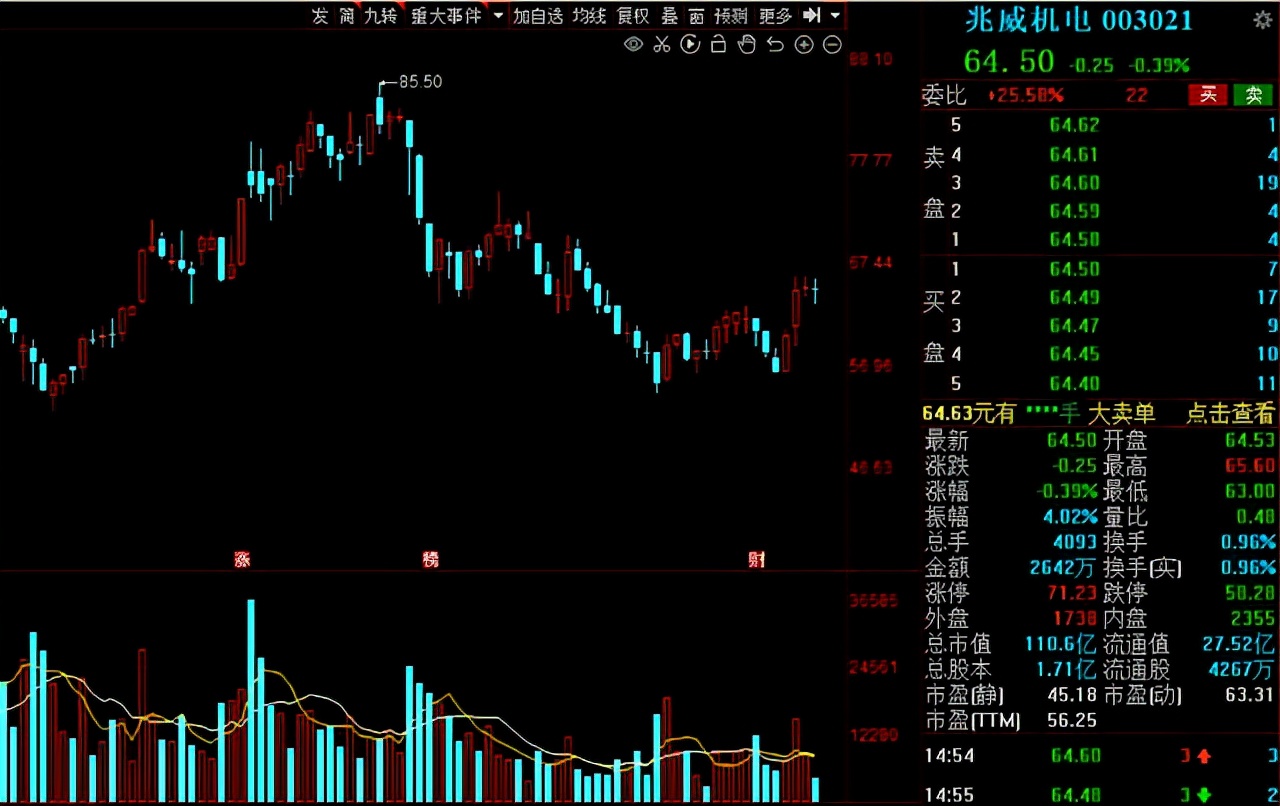
Task: Click the 大卖单 label
Action: 1121,413
